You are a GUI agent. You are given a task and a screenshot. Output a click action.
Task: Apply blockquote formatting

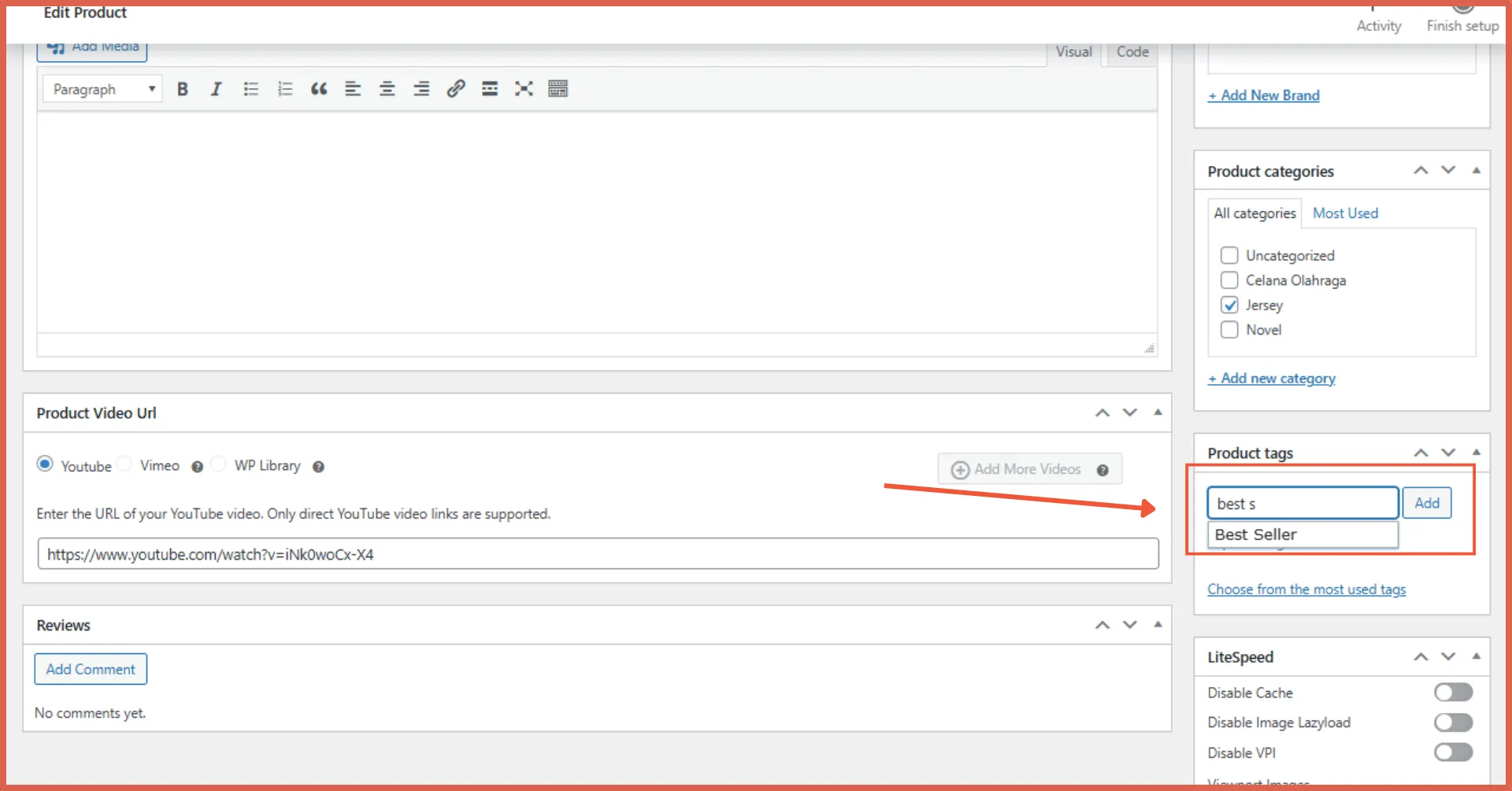coord(319,89)
